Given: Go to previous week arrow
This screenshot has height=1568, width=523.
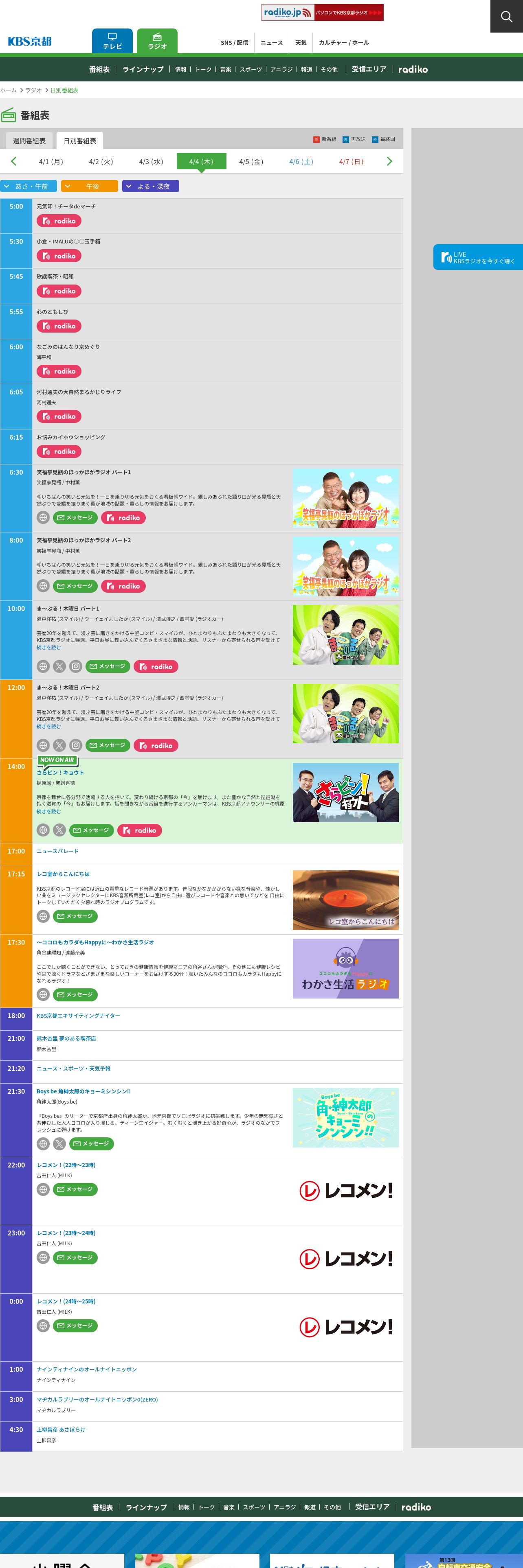Looking at the screenshot, I should 13,161.
